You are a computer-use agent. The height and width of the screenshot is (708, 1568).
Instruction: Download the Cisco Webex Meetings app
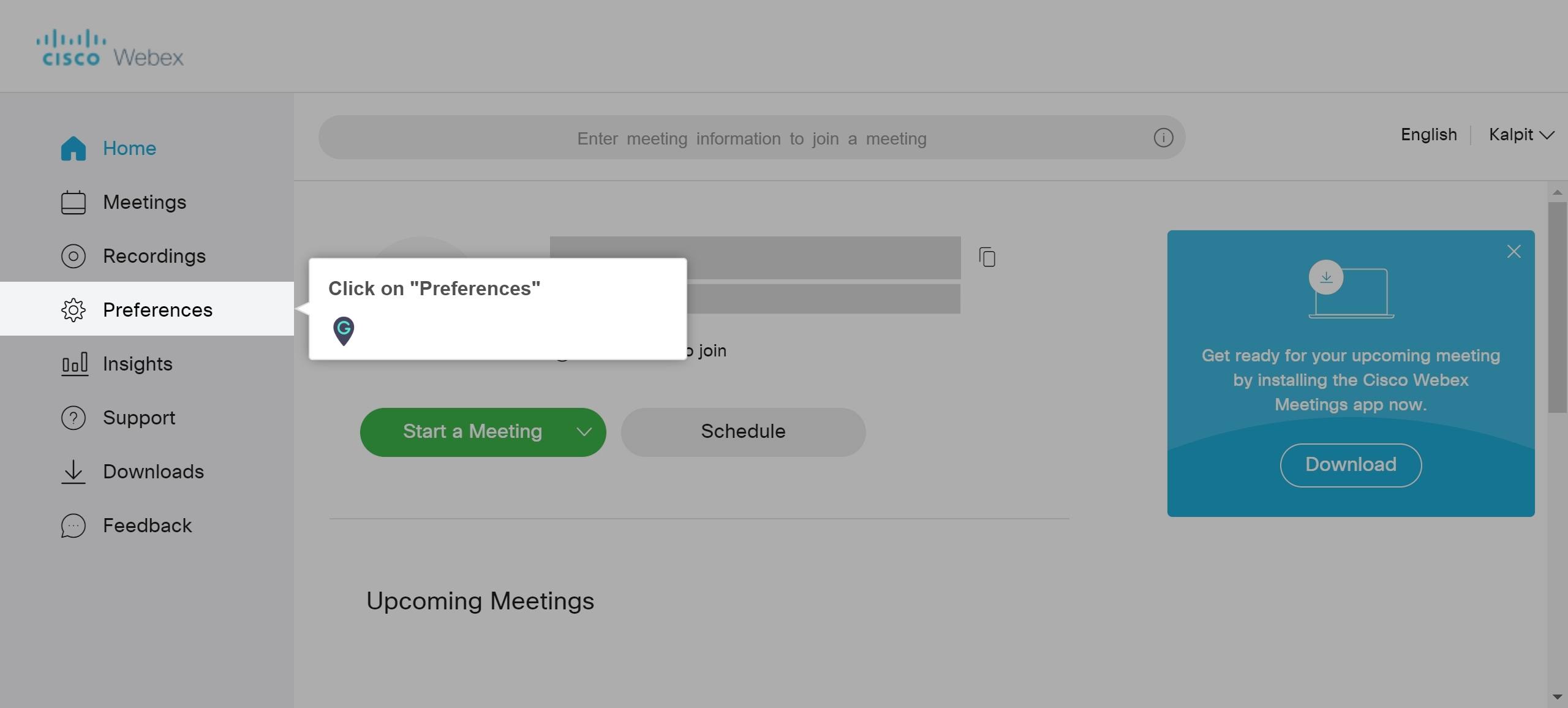coord(1350,464)
